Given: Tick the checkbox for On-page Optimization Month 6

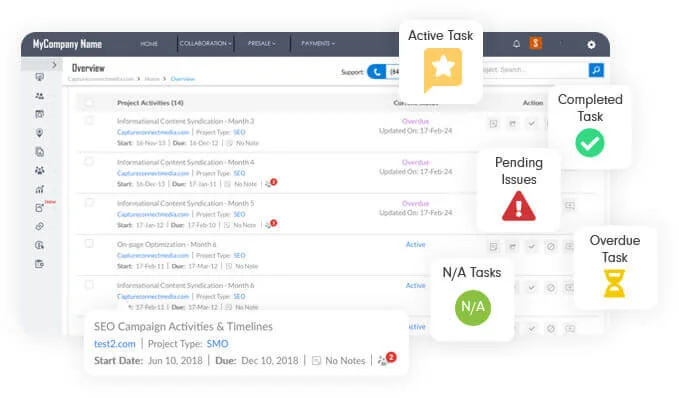Looking at the screenshot, I should tap(89, 243).
